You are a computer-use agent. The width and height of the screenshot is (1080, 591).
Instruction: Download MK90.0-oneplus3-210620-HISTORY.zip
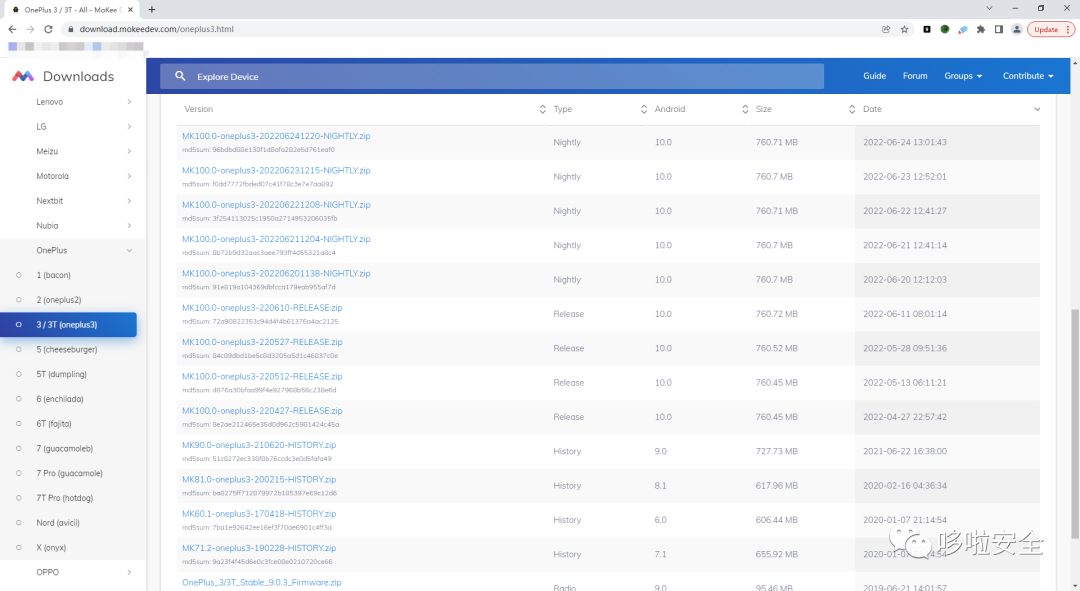[x=259, y=445]
